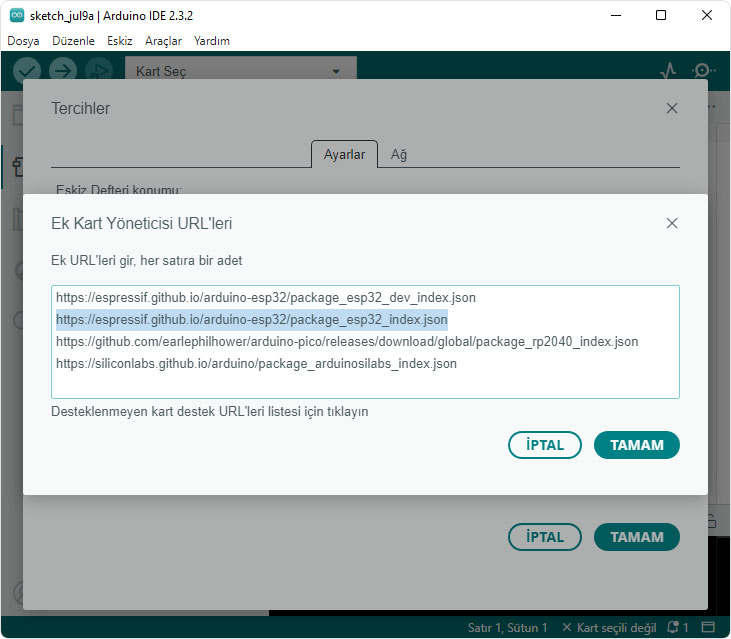Image resolution: width=731 pixels, height=639 pixels.
Task: Click TAMAM in the Tercihler dialog
Action: click(x=637, y=537)
